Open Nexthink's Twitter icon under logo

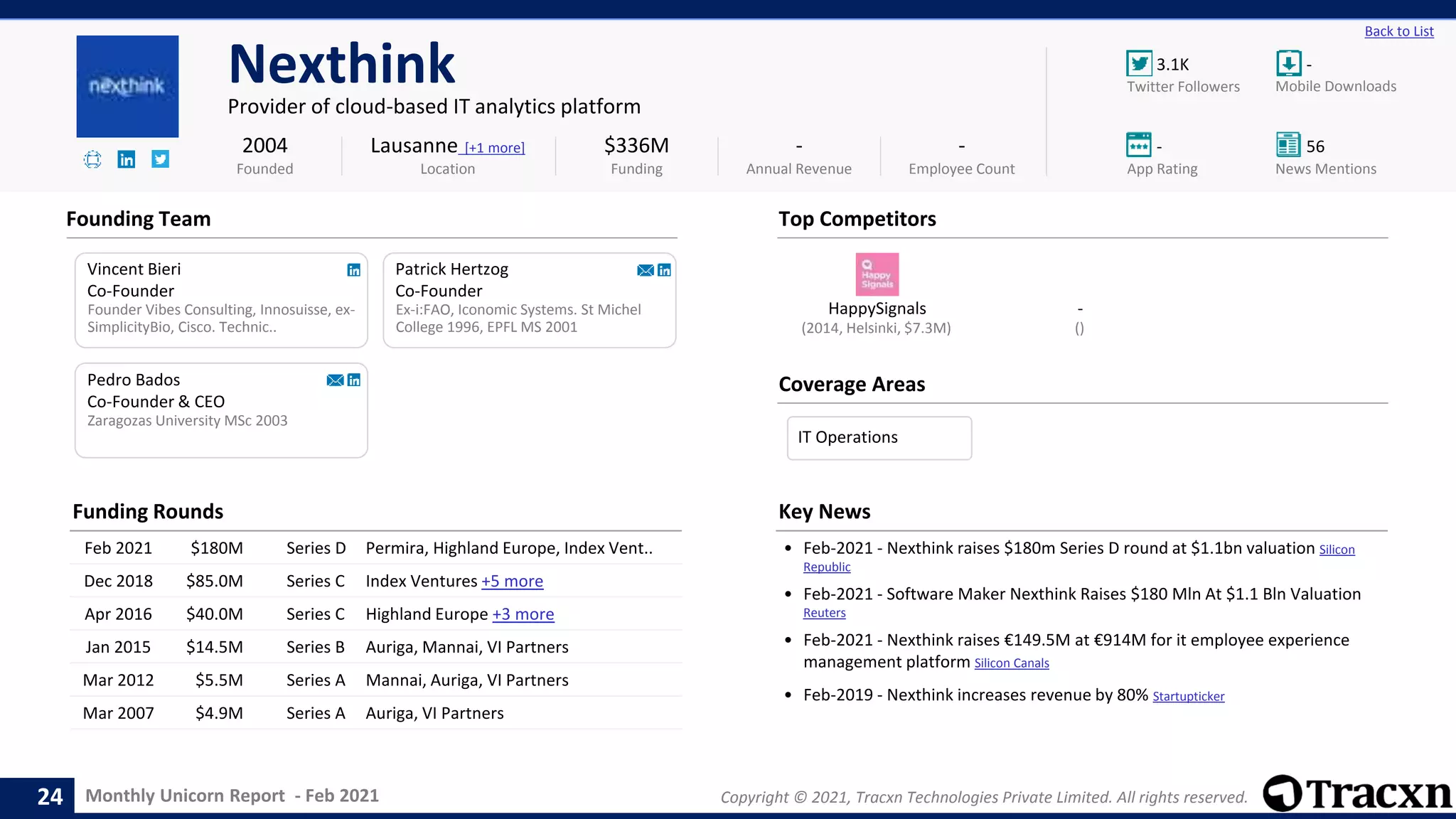(160, 159)
